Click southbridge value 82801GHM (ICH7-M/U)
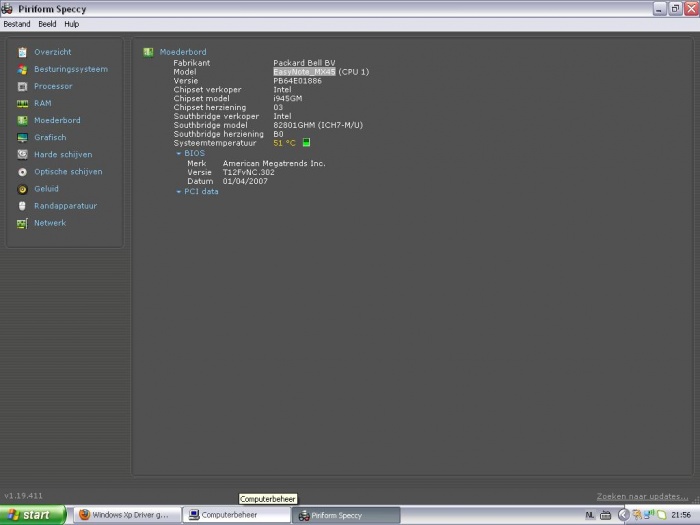The image size is (700, 525). (318, 125)
